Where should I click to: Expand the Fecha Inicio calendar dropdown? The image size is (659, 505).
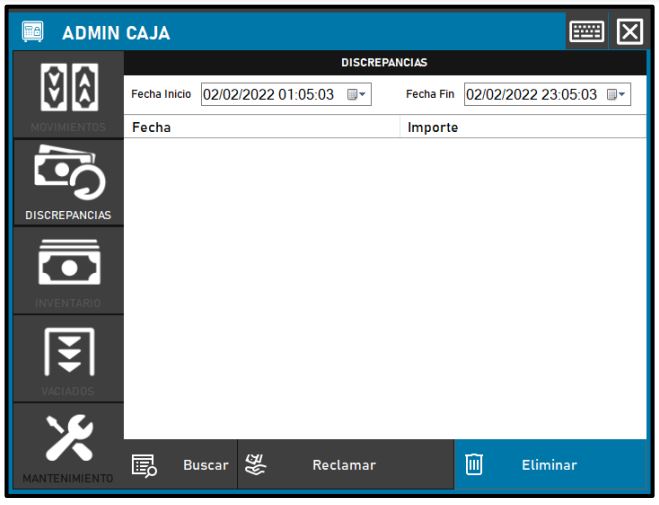(x=357, y=95)
